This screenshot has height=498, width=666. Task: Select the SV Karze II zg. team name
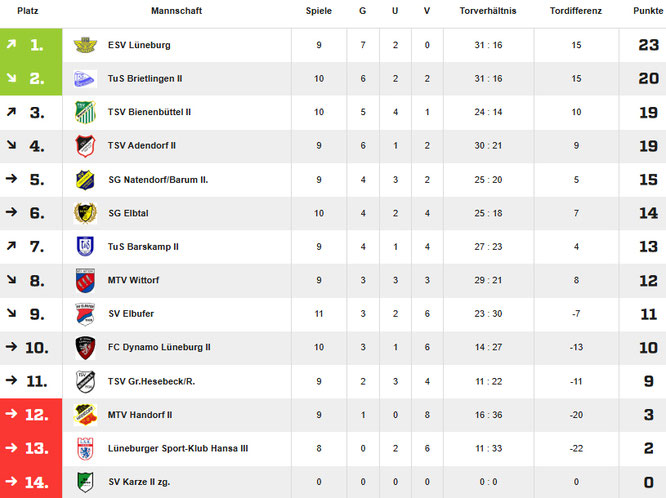[x=139, y=482]
